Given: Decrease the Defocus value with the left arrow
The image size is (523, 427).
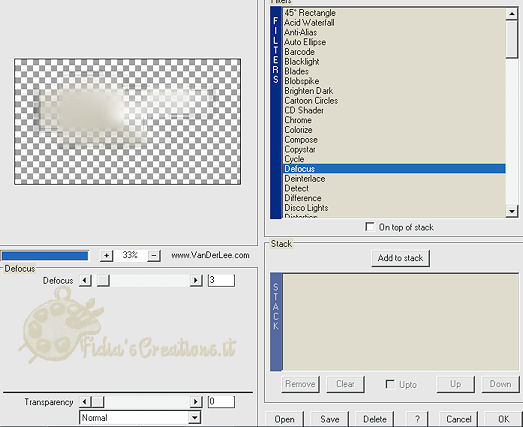Looking at the screenshot, I should (85, 280).
